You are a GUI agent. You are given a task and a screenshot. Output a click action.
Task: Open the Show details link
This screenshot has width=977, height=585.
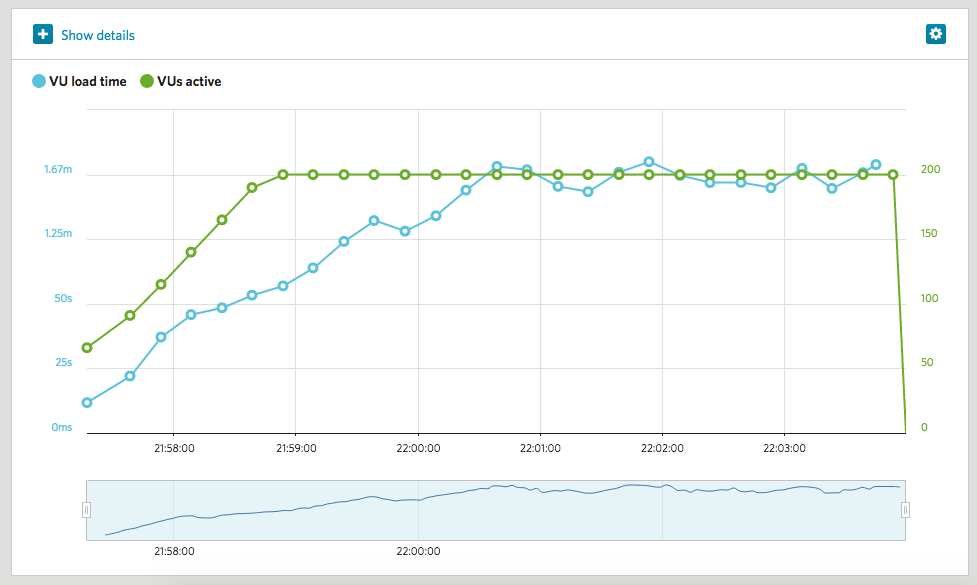point(97,35)
